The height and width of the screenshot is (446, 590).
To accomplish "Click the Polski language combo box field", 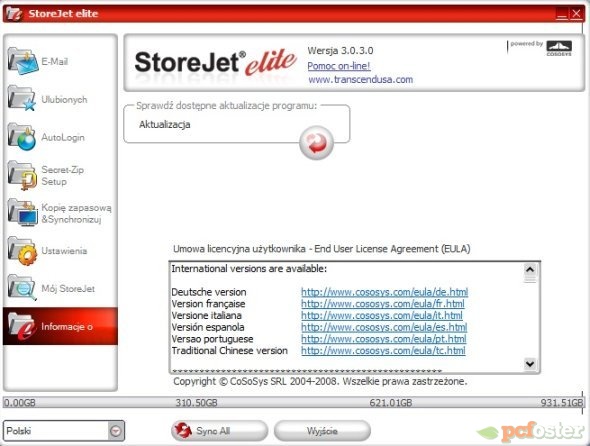I will coord(64,431).
